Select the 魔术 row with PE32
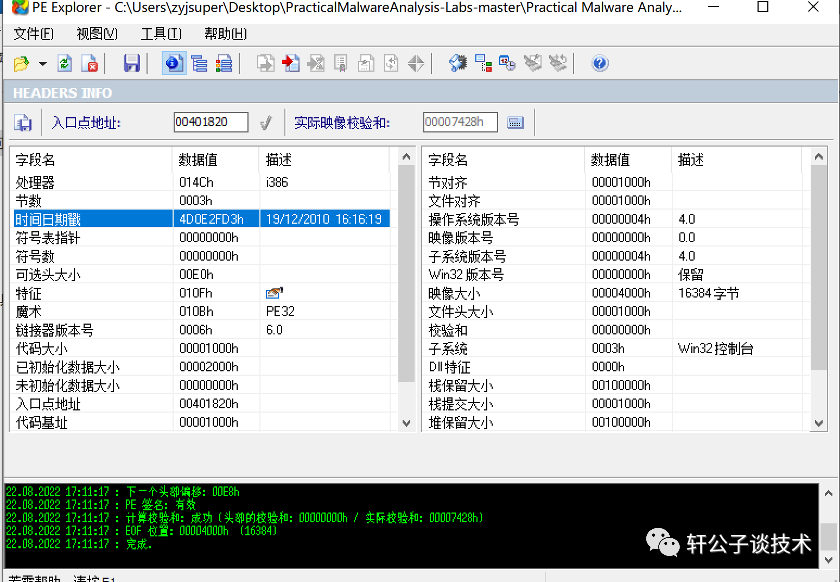 [201, 311]
